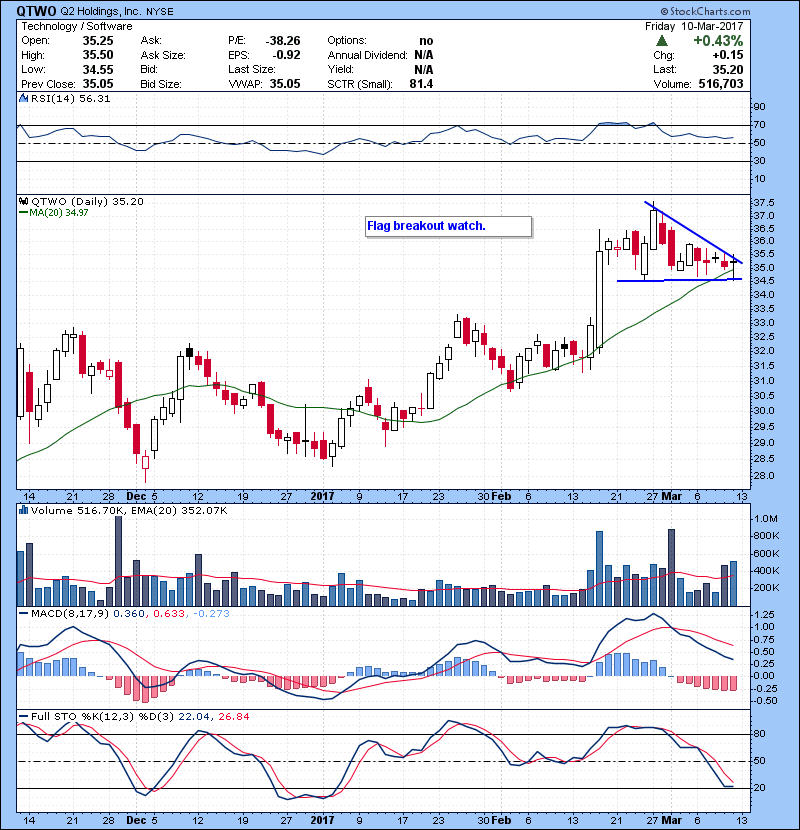Screen dimensions: 800x830
Task: Click the RSI(14) 56.31 label
Action: [x=70, y=98]
